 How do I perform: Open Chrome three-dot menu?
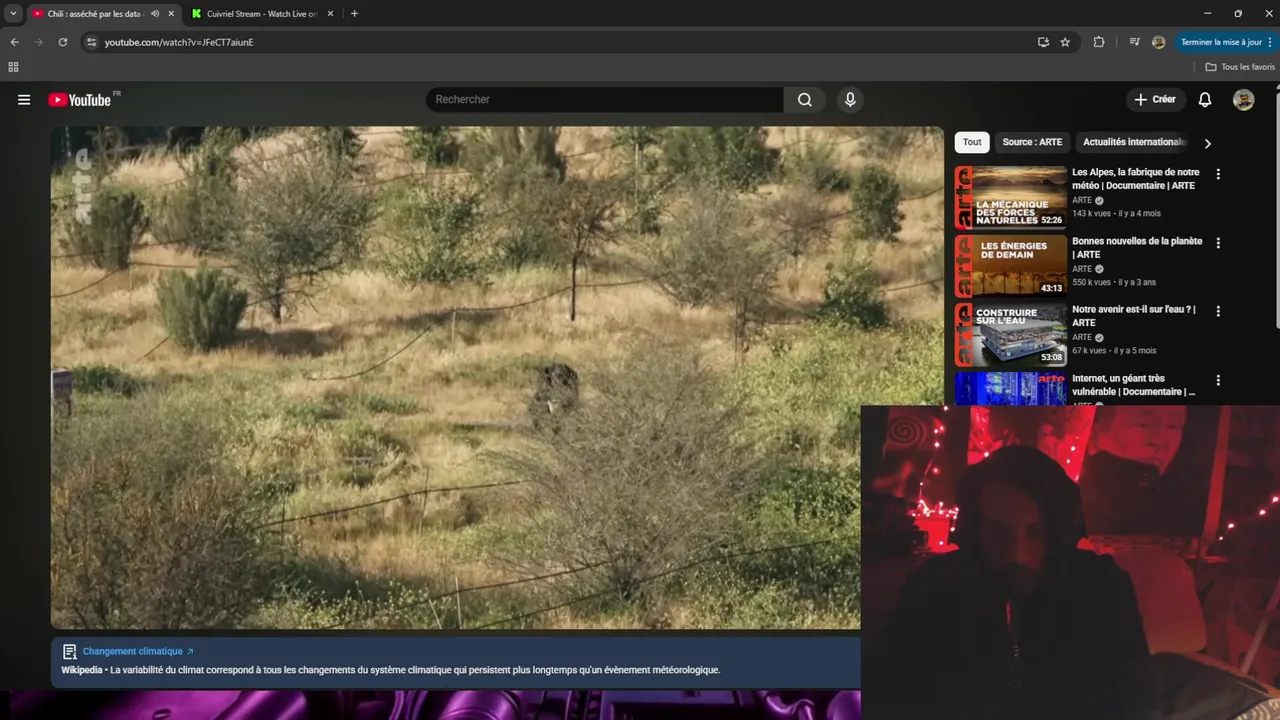[1270, 42]
